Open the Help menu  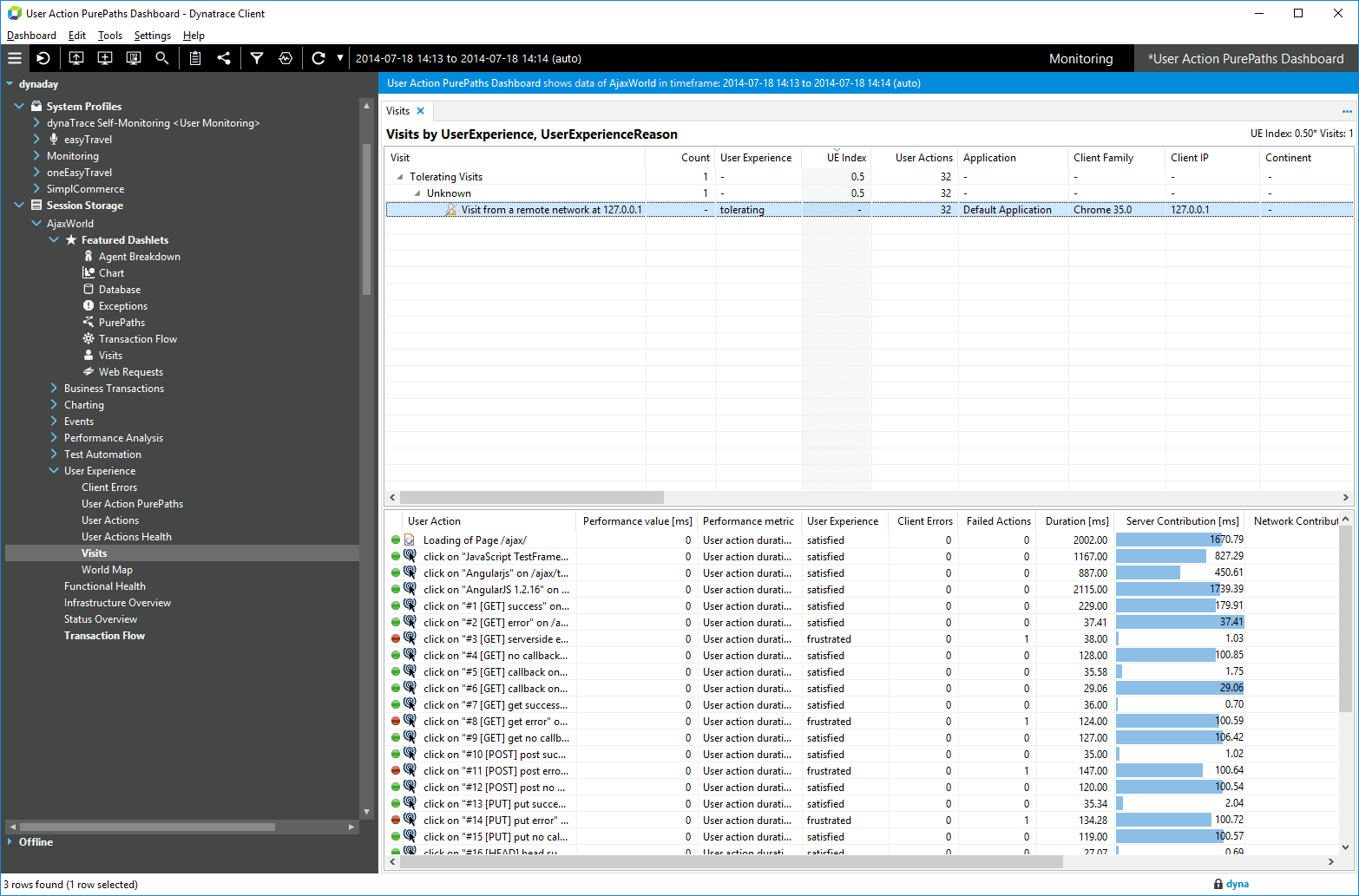194,36
